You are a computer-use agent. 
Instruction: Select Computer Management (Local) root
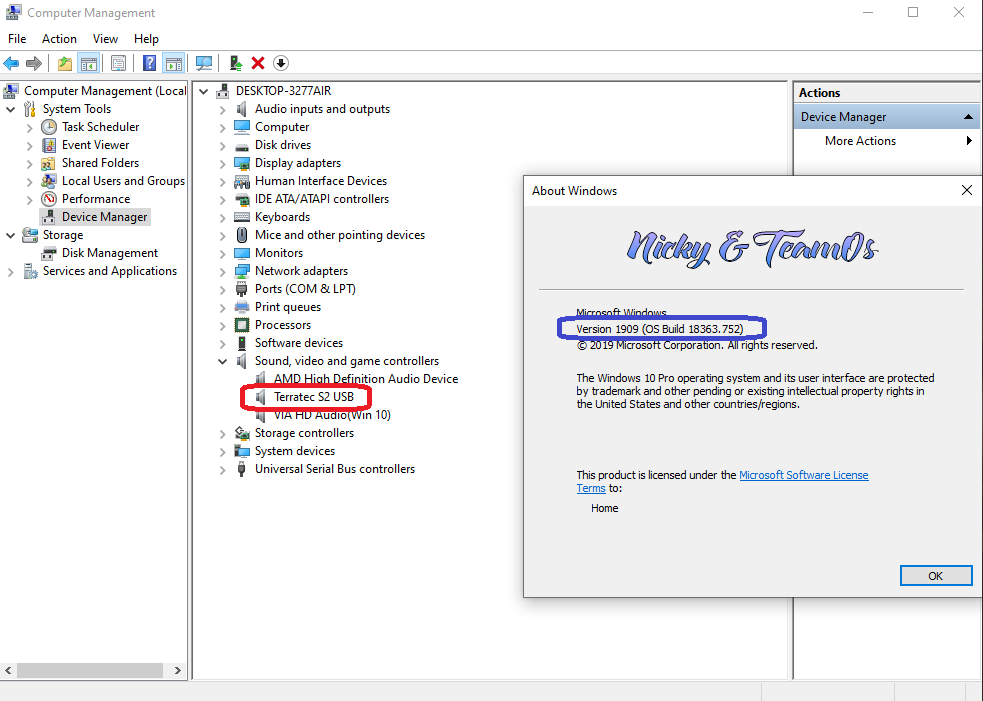105,91
